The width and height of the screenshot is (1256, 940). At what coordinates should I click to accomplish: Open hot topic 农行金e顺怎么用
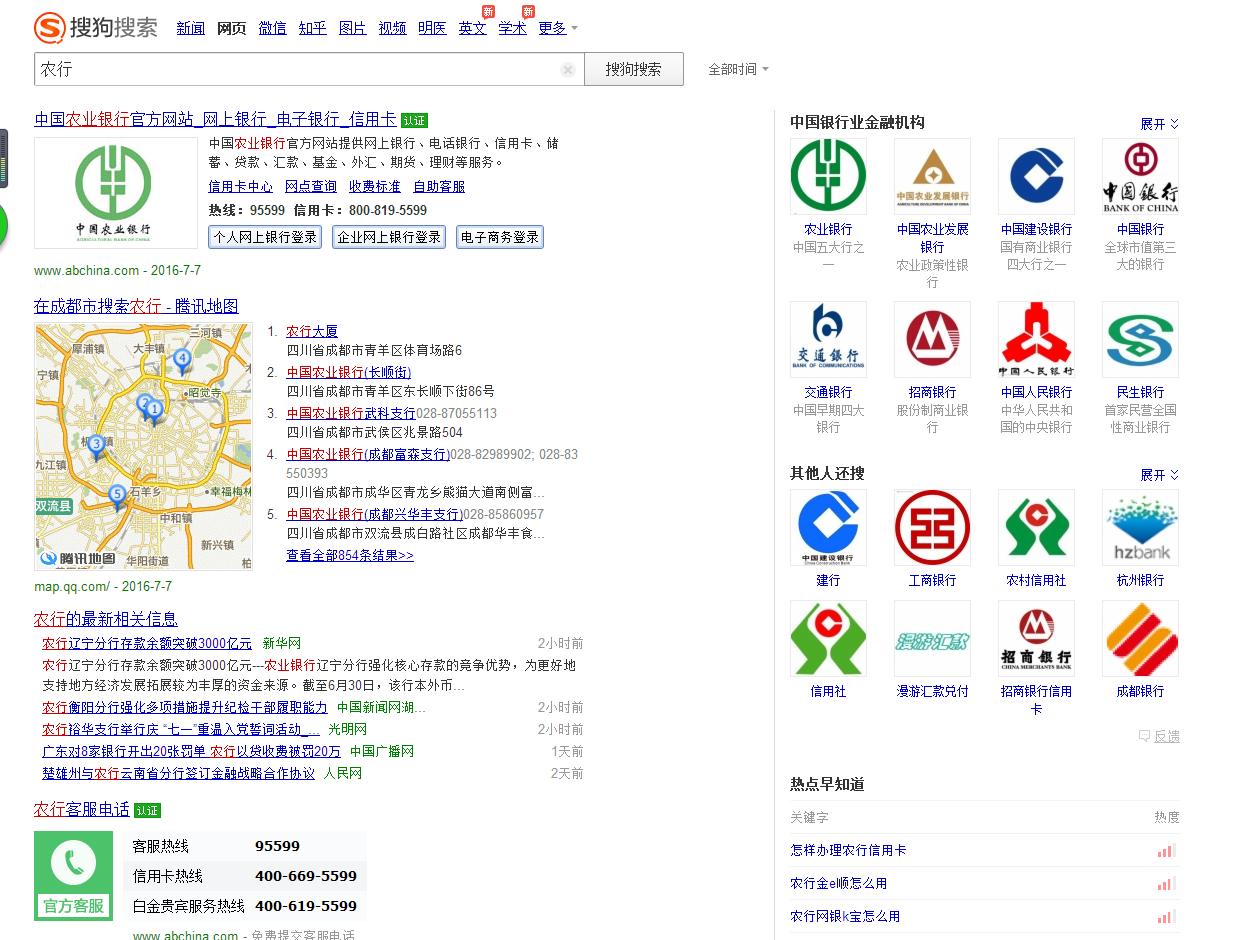coord(838,883)
